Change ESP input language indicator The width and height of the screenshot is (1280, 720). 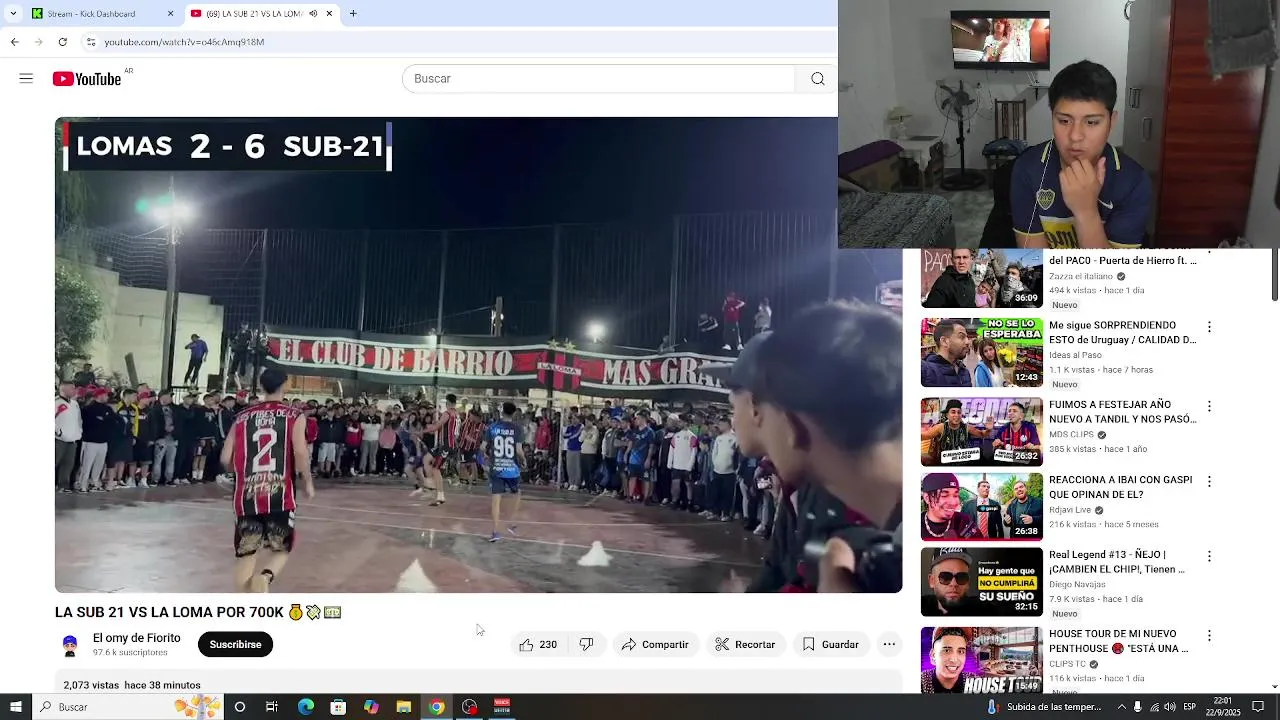(x=1190, y=707)
